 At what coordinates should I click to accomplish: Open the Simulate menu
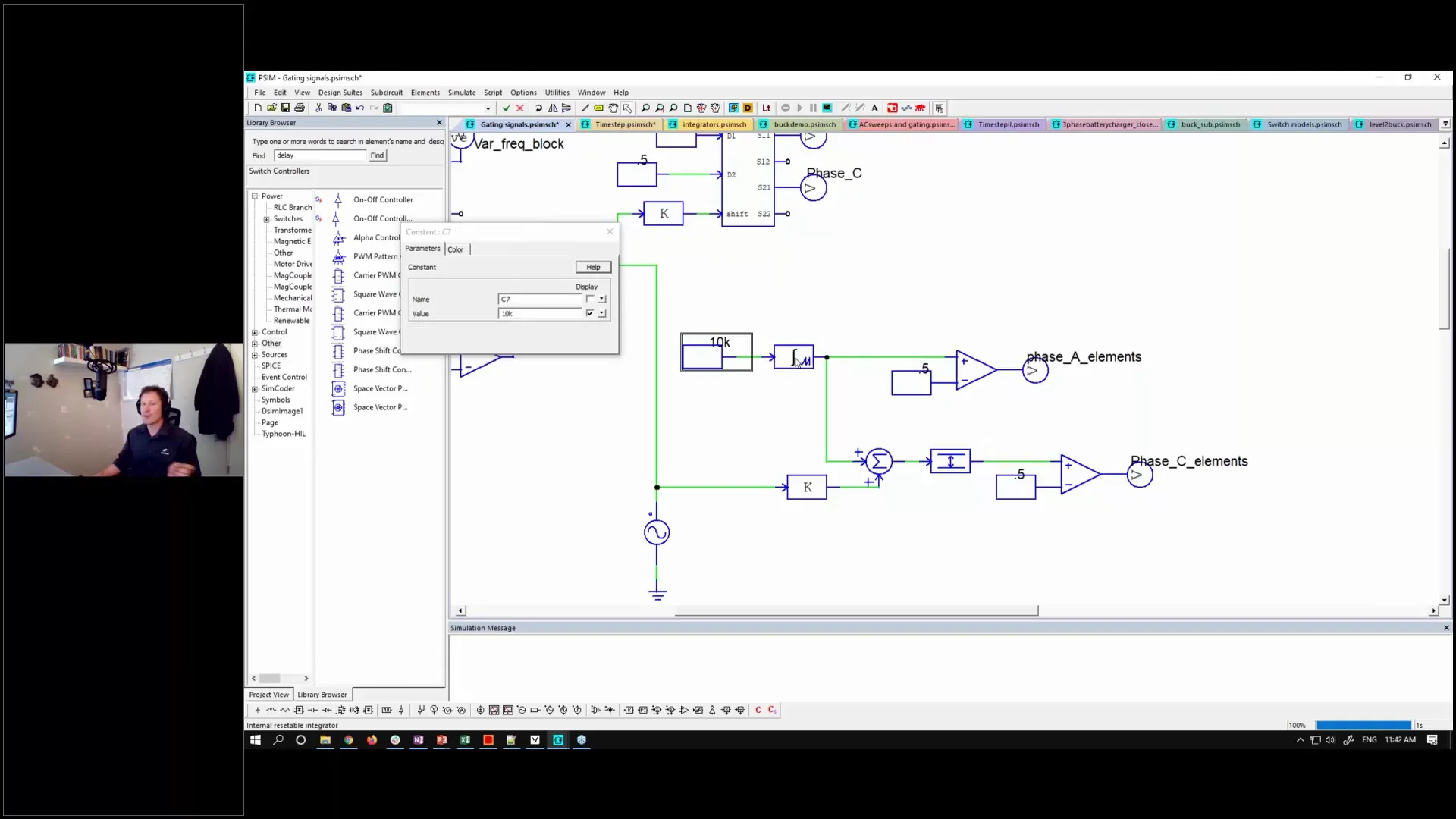click(461, 93)
